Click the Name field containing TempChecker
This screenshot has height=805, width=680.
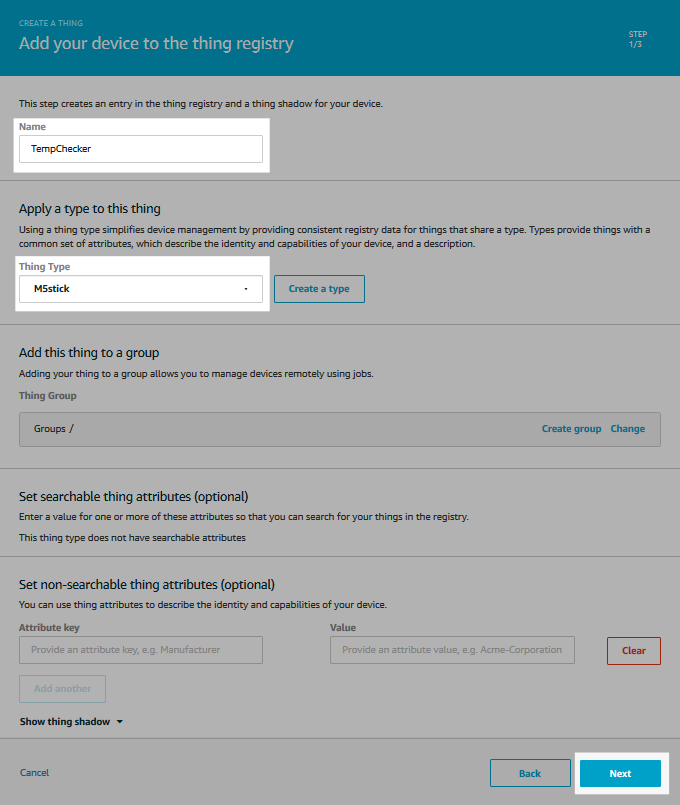pos(140,148)
